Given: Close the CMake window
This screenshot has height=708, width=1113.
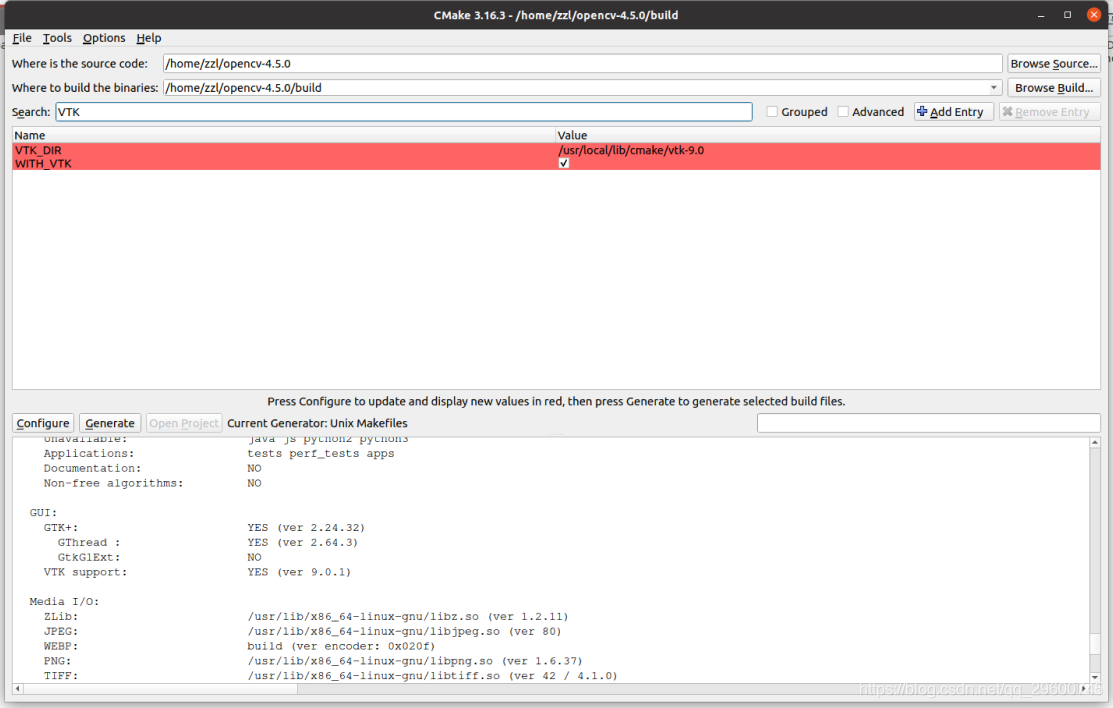Looking at the screenshot, I should click(1094, 15).
